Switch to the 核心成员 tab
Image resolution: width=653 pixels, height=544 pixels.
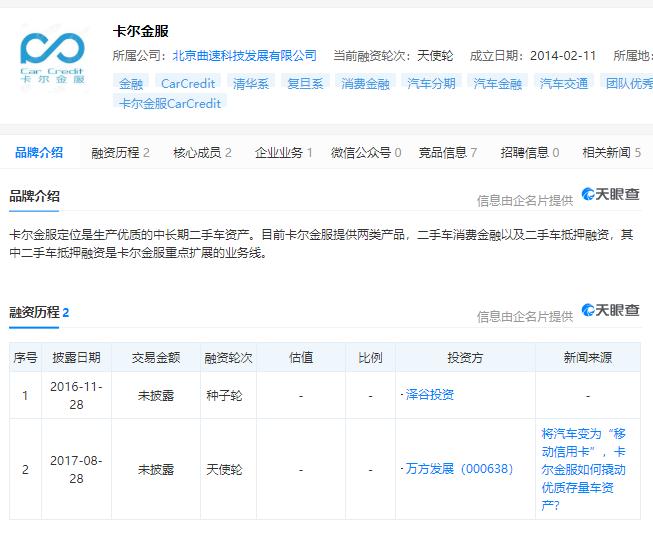(202, 152)
